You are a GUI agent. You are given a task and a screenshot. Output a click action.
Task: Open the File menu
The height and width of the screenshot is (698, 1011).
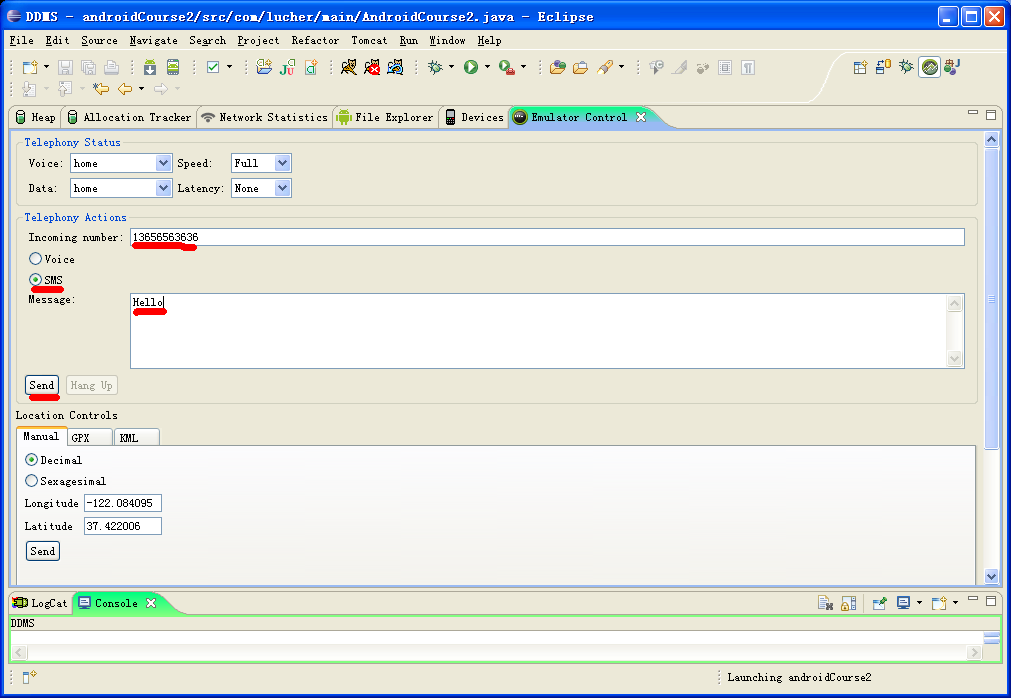pos(21,40)
